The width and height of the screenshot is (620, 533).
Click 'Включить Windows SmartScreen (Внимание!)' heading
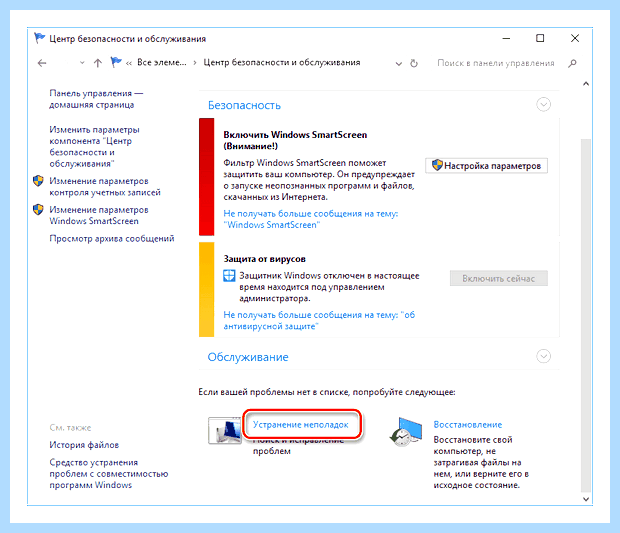pyautogui.click(x=295, y=140)
